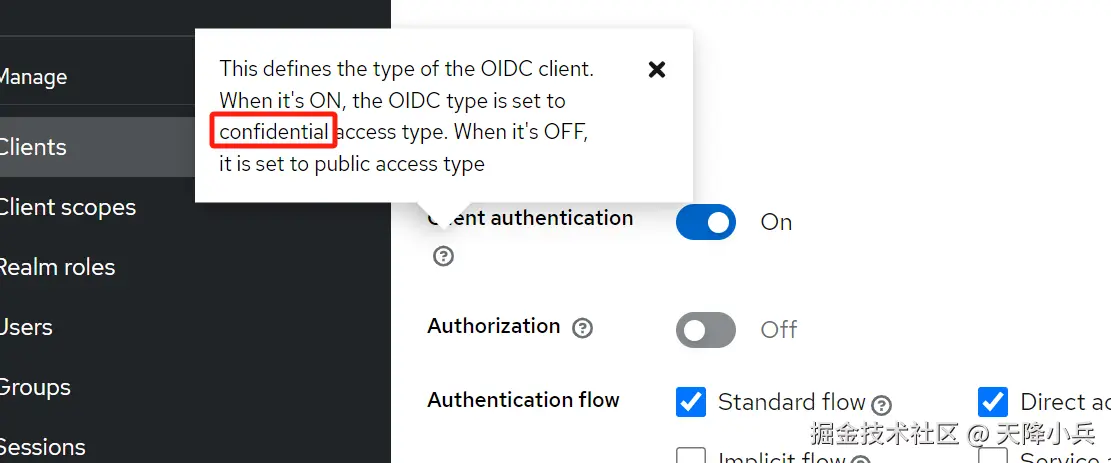Open Sessions in the sidebar

[x=42, y=446]
